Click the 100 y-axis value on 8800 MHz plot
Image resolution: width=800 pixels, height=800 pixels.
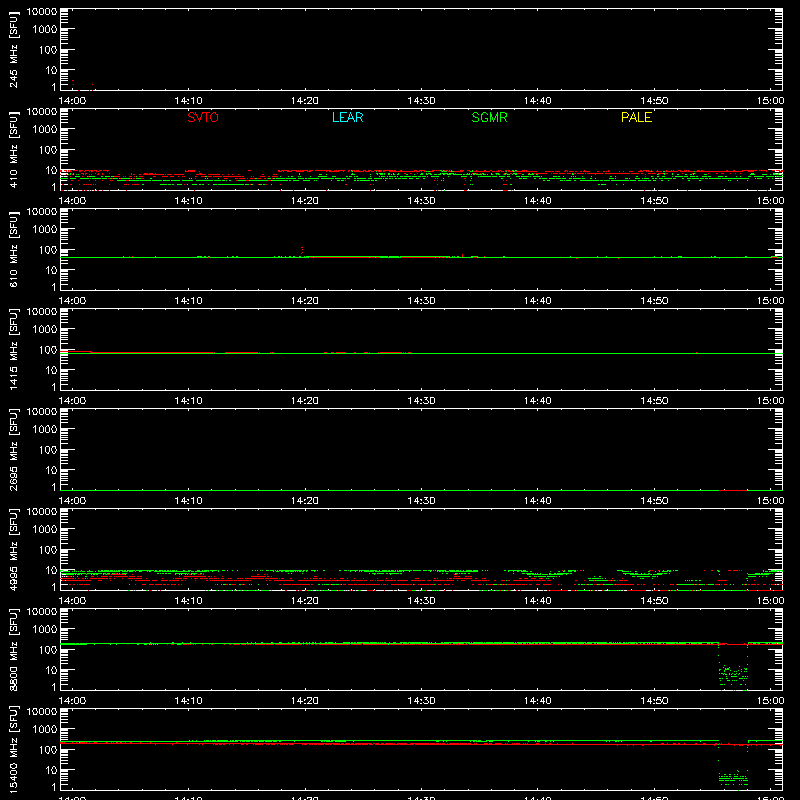point(48,650)
